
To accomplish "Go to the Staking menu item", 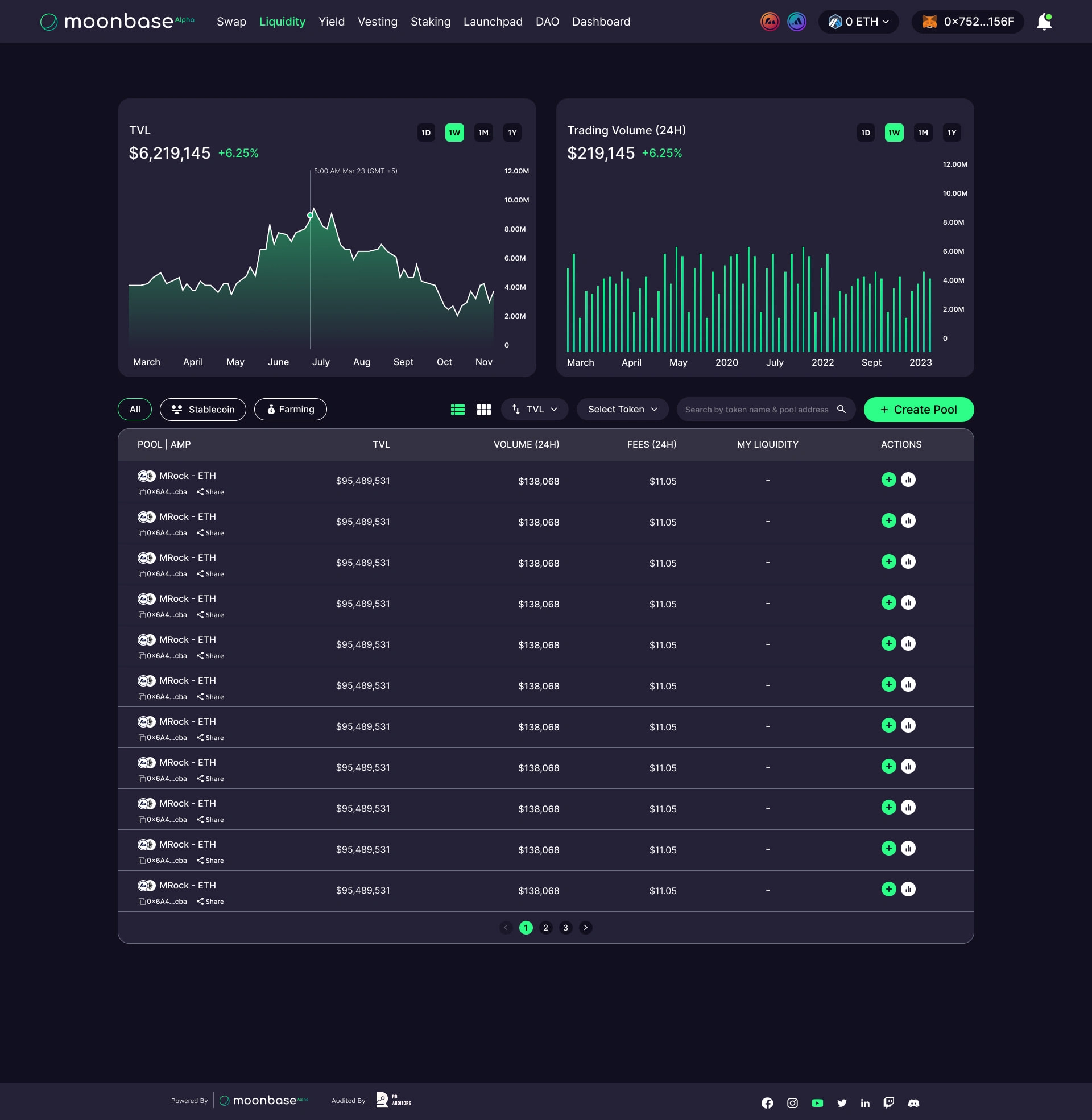I will (430, 22).
